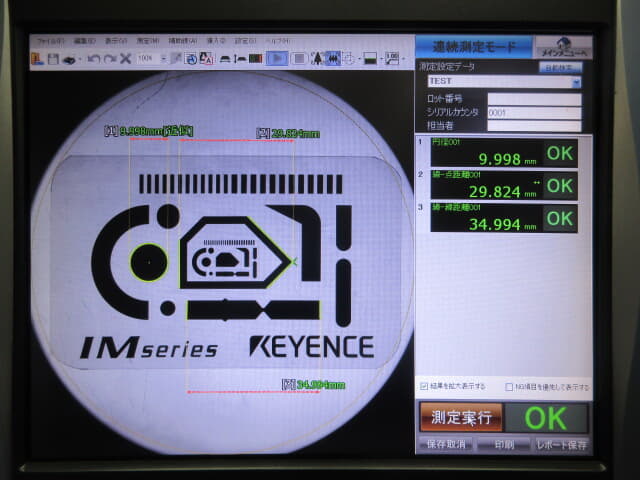Click the 34.994mm dimension label on image
Viewport: 640px width, 480px height.
[x=313, y=384]
